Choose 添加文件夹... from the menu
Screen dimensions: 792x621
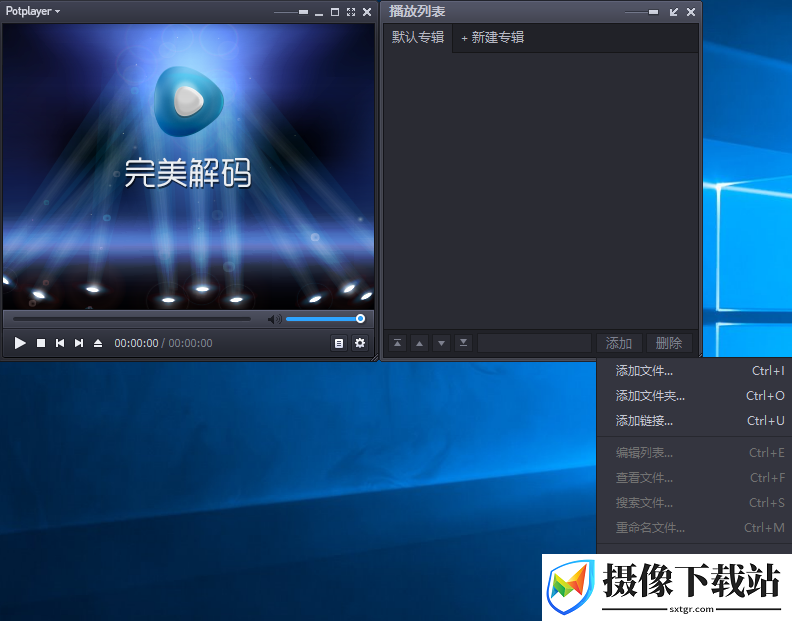695,396
